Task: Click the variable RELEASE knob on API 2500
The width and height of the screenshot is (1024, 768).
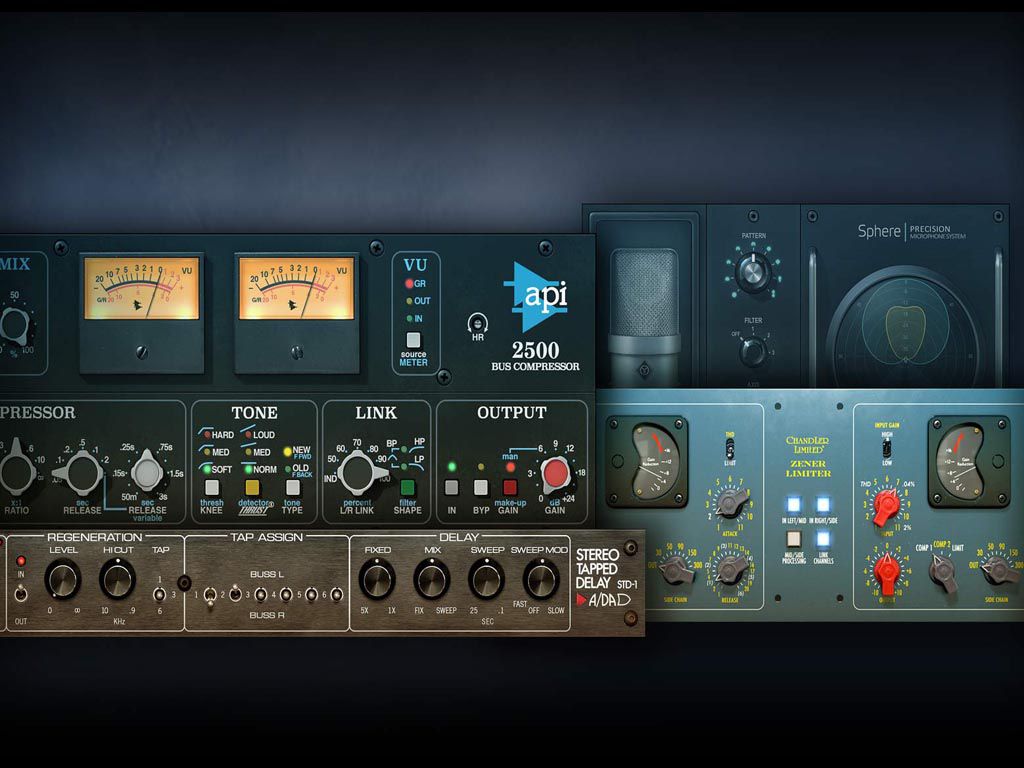Action: (147, 470)
